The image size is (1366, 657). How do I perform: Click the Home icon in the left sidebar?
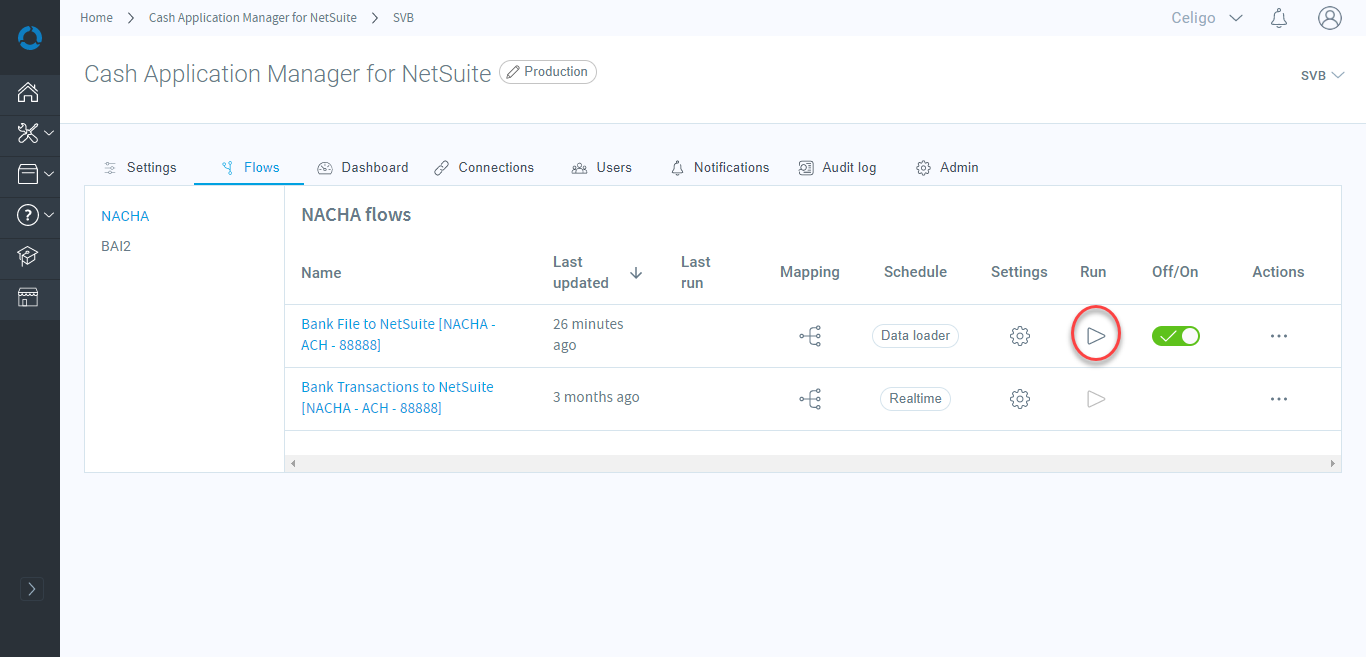click(29, 93)
